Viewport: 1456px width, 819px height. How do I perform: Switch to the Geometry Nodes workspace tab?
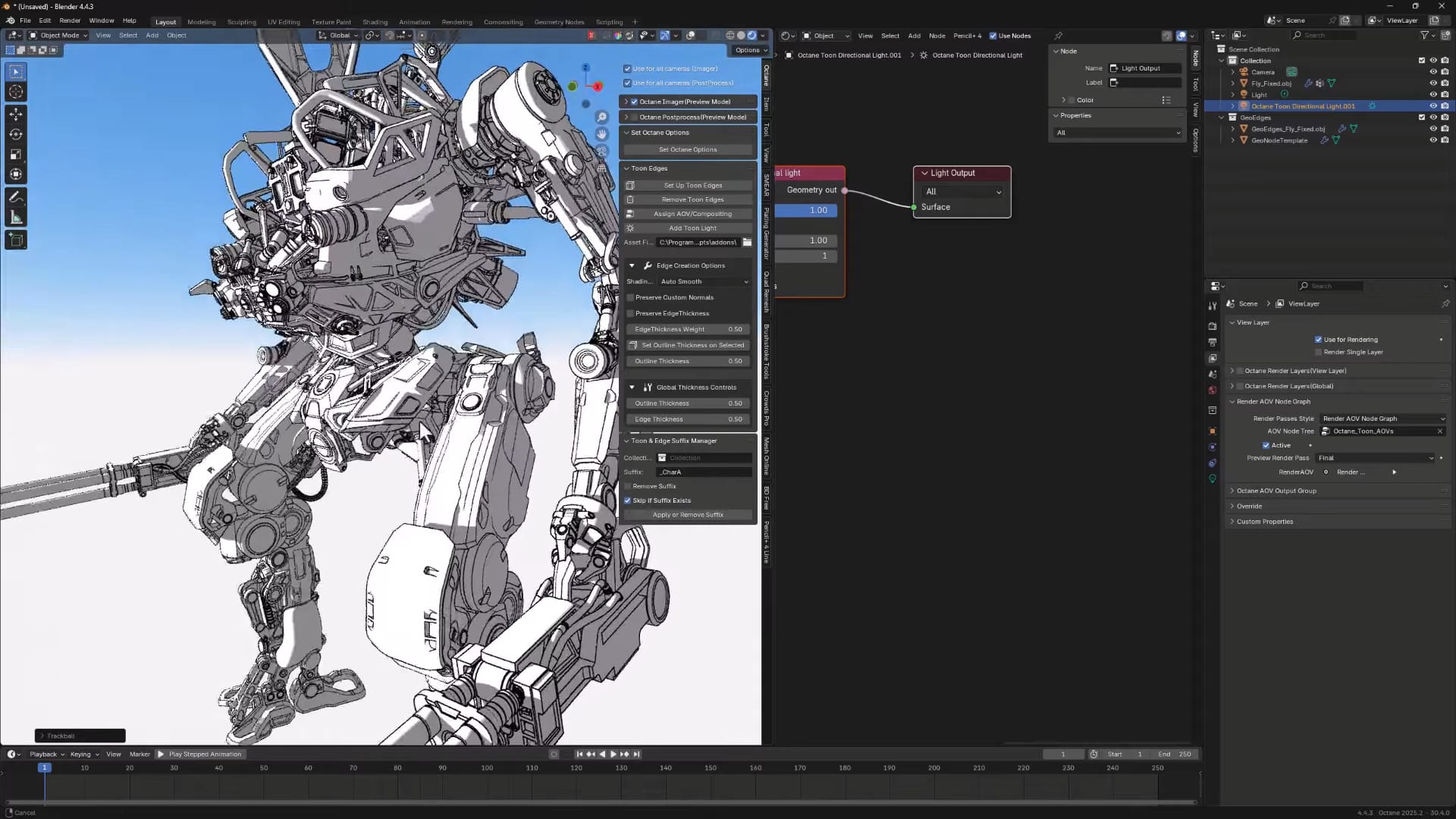coord(559,21)
